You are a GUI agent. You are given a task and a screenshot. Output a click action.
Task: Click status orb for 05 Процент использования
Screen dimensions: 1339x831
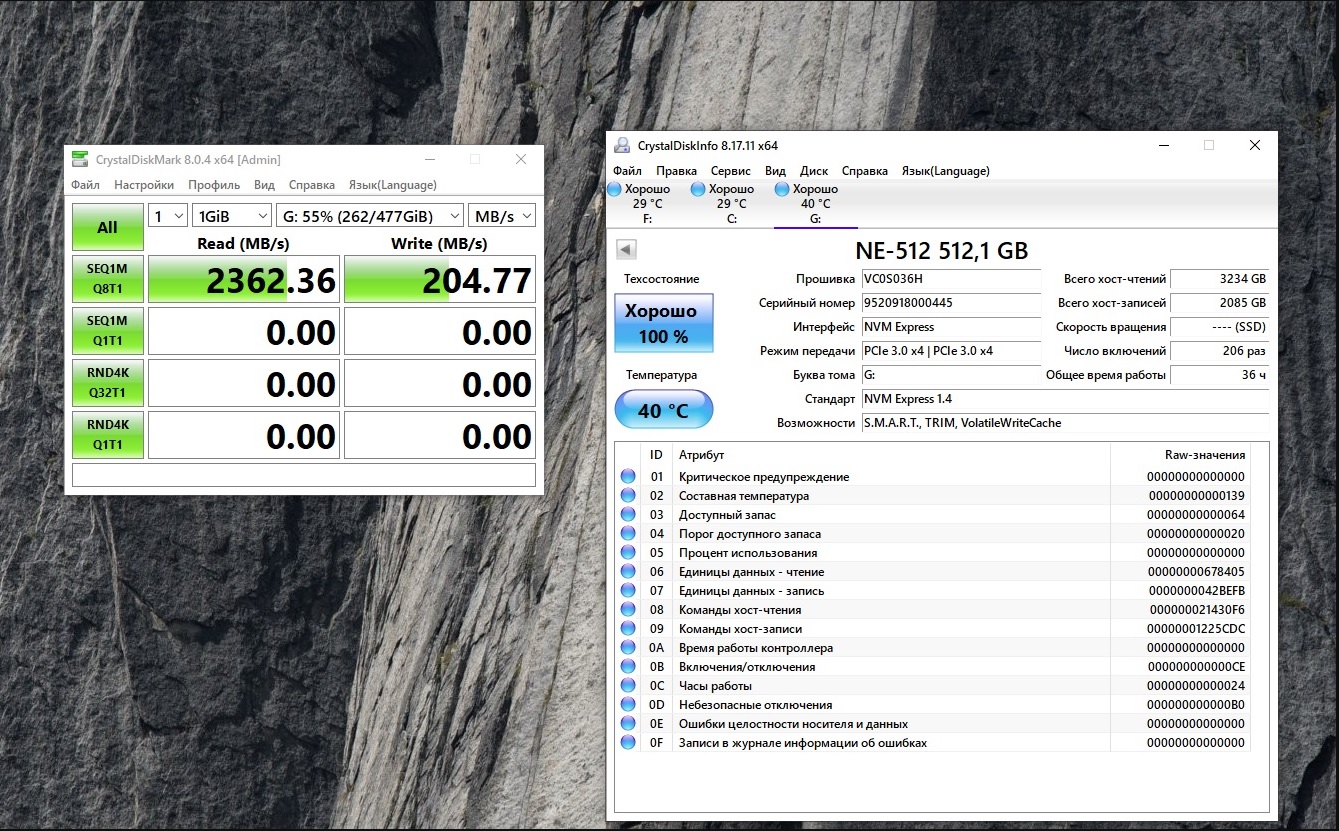coord(628,553)
